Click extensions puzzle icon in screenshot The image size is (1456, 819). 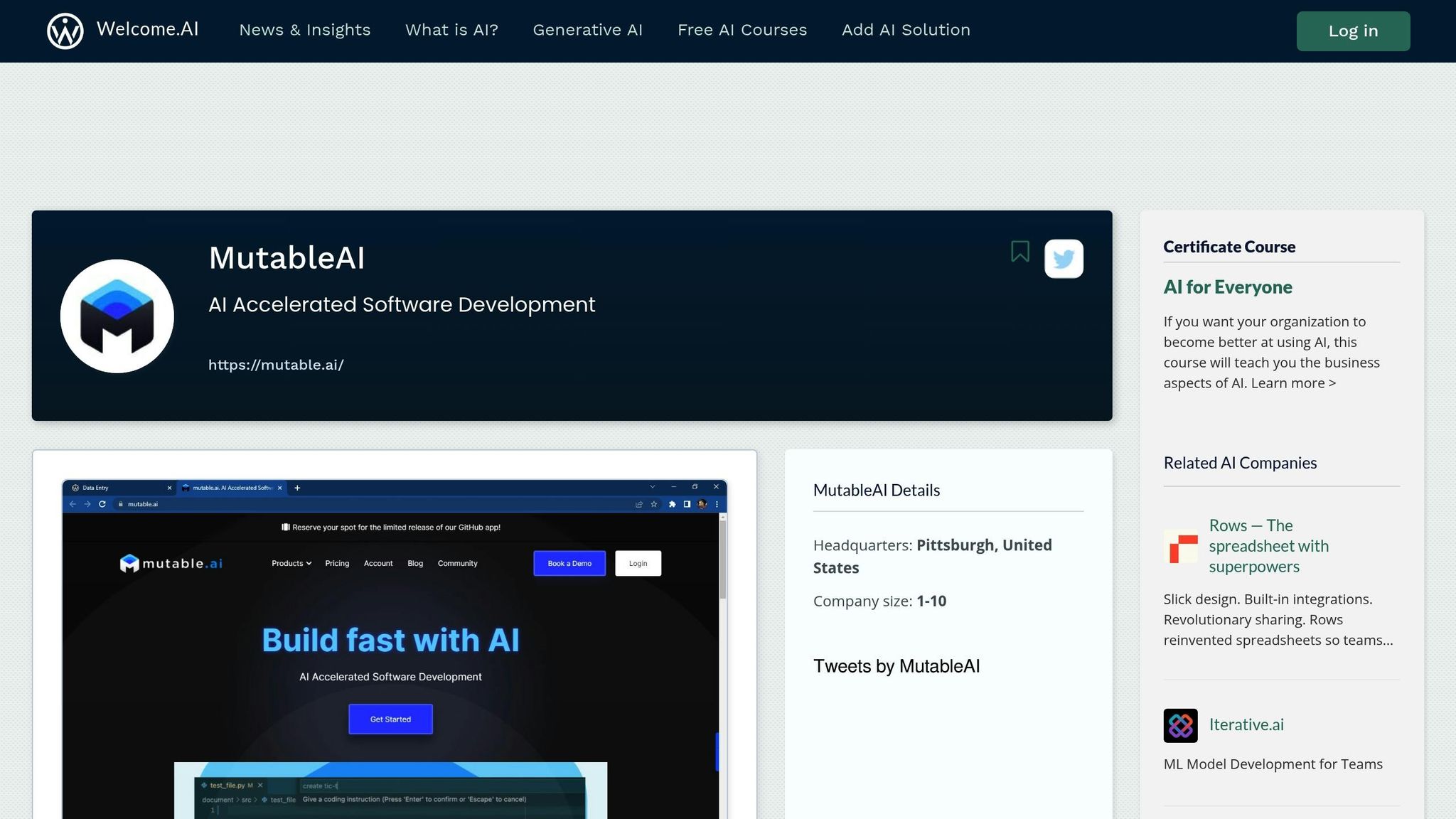pos(672,504)
